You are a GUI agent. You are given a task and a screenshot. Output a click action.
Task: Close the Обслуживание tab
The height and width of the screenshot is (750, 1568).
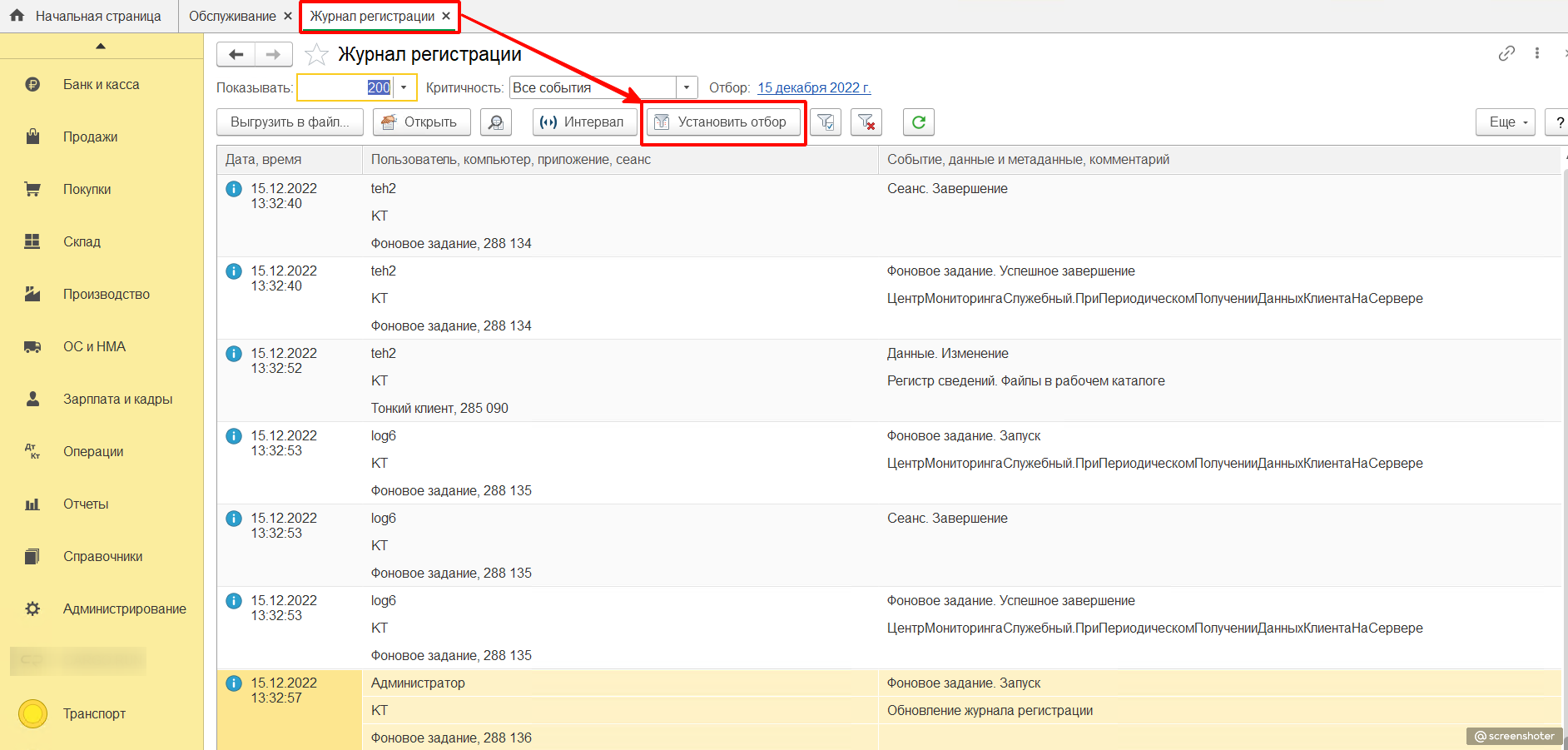pyautogui.click(x=288, y=16)
